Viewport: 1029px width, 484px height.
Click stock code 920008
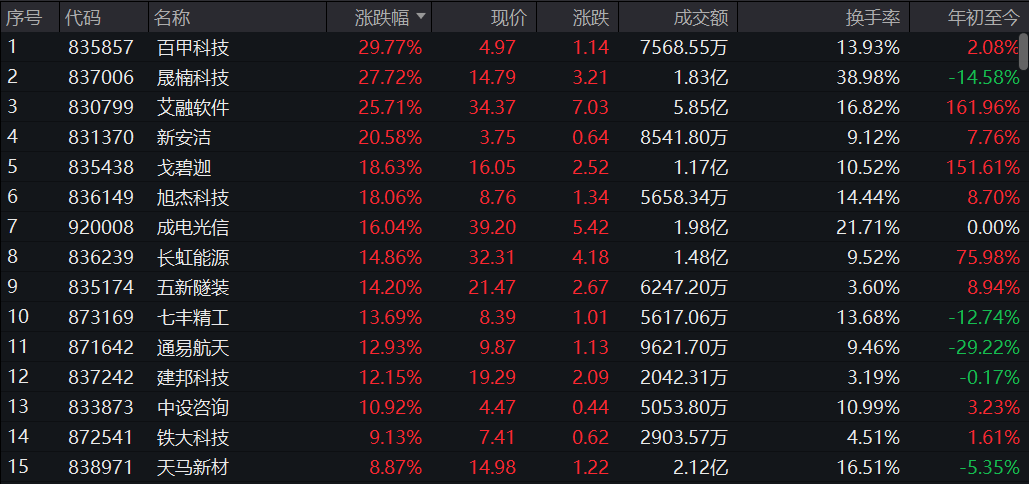click(x=100, y=228)
